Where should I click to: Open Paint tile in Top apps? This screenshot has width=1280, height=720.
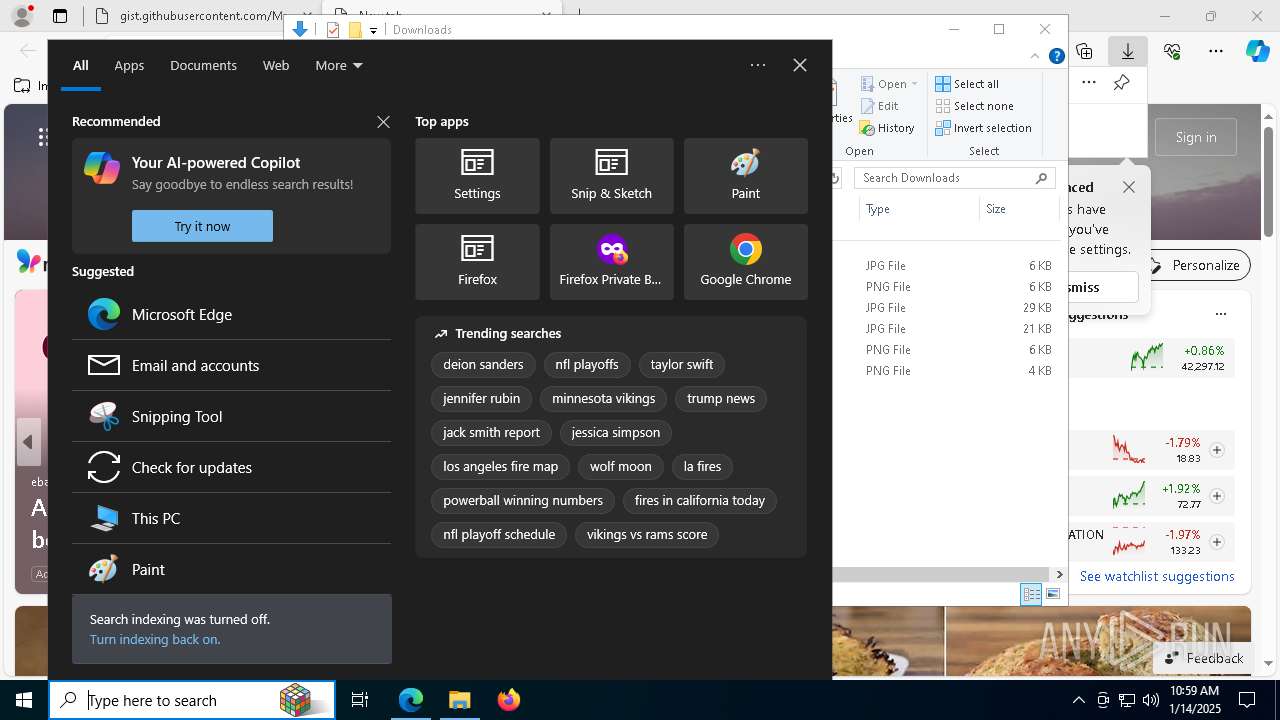click(745, 176)
